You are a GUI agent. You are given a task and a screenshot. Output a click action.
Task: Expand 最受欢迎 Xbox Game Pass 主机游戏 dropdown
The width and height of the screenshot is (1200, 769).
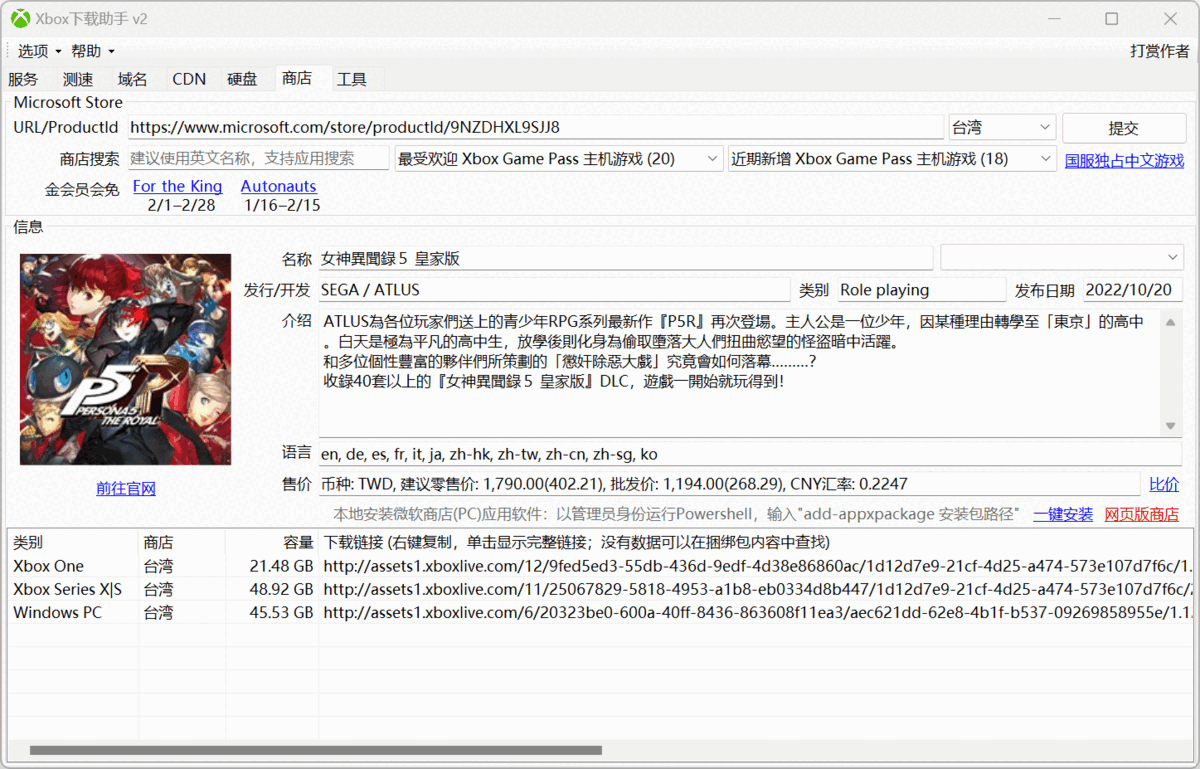(559, 158)
